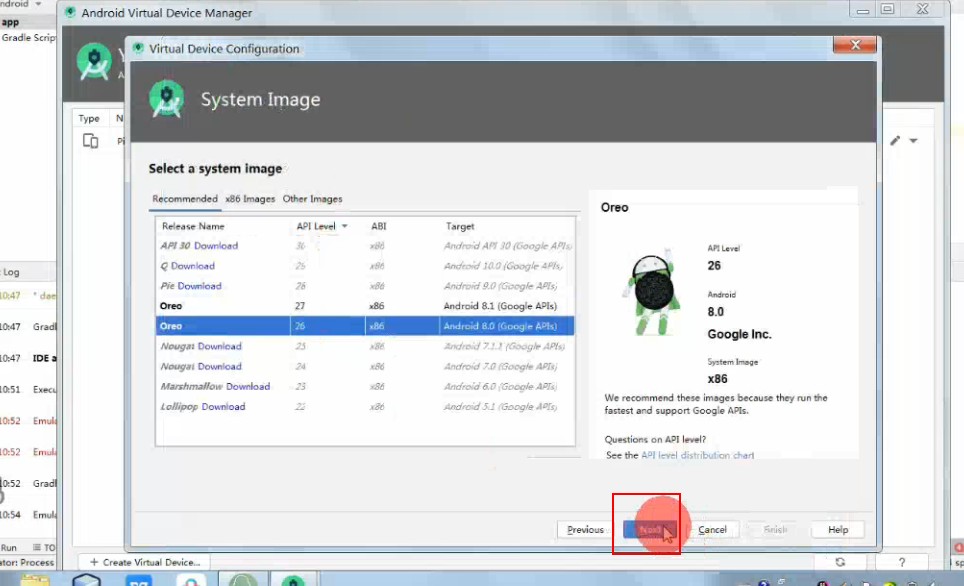964x586 pixels.
Task: Close the Virtual Device Configuration dialog
Action: [x=855, y=45]
